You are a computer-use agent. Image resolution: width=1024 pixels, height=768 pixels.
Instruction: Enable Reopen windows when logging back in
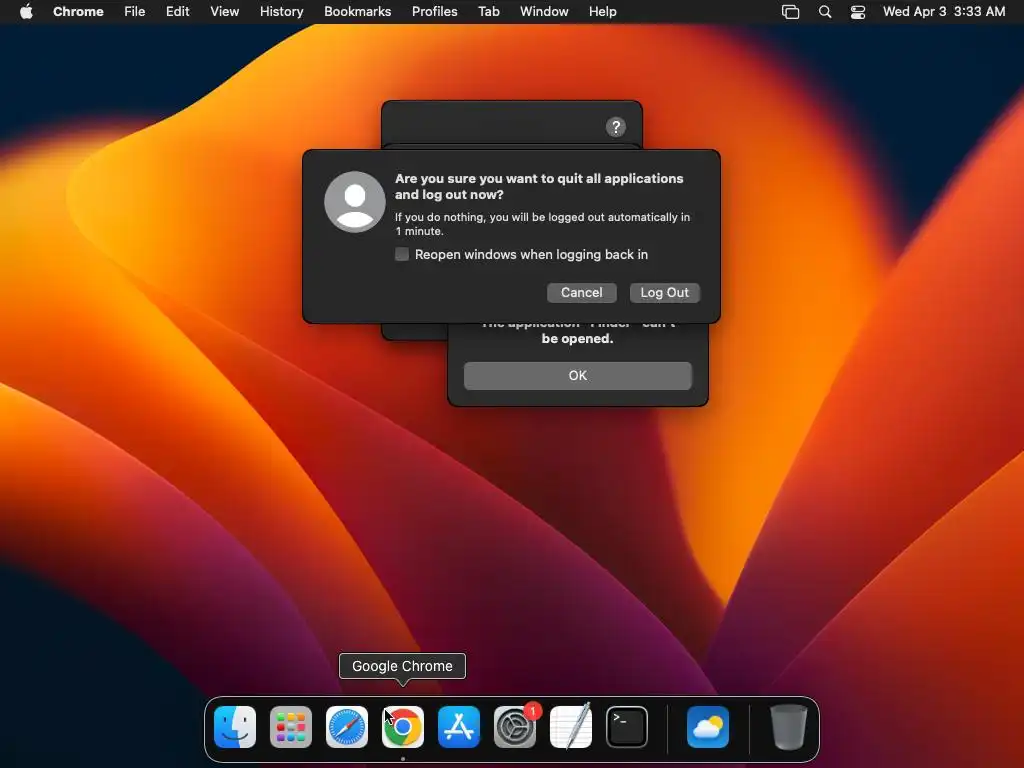click(x=402, y=254)
